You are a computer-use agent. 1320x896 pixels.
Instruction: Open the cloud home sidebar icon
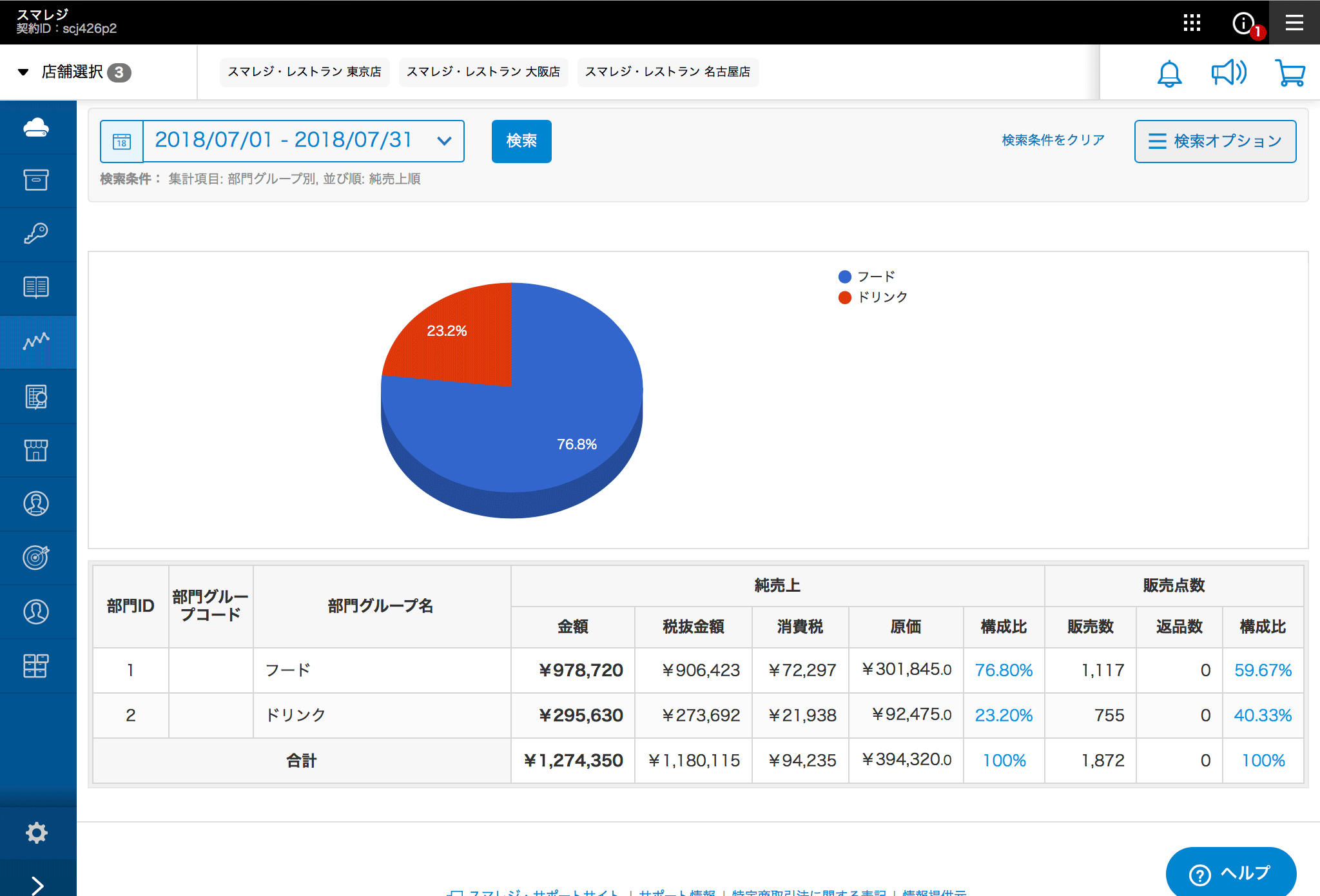[x=36, y=127]
